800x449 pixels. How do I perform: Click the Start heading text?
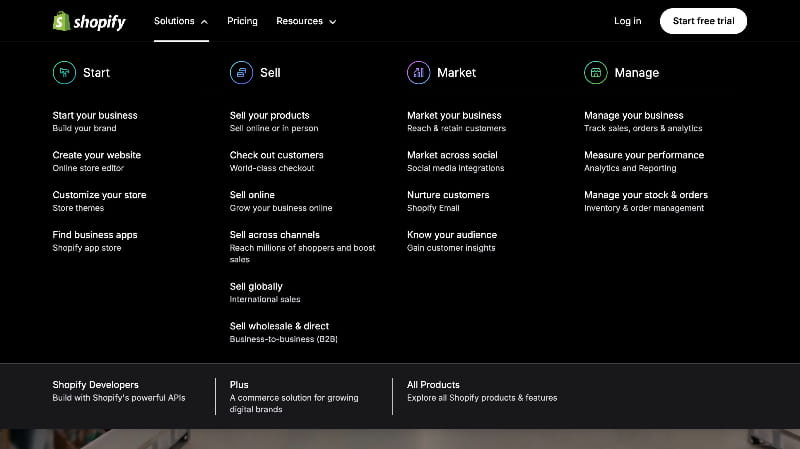[96, 72]
